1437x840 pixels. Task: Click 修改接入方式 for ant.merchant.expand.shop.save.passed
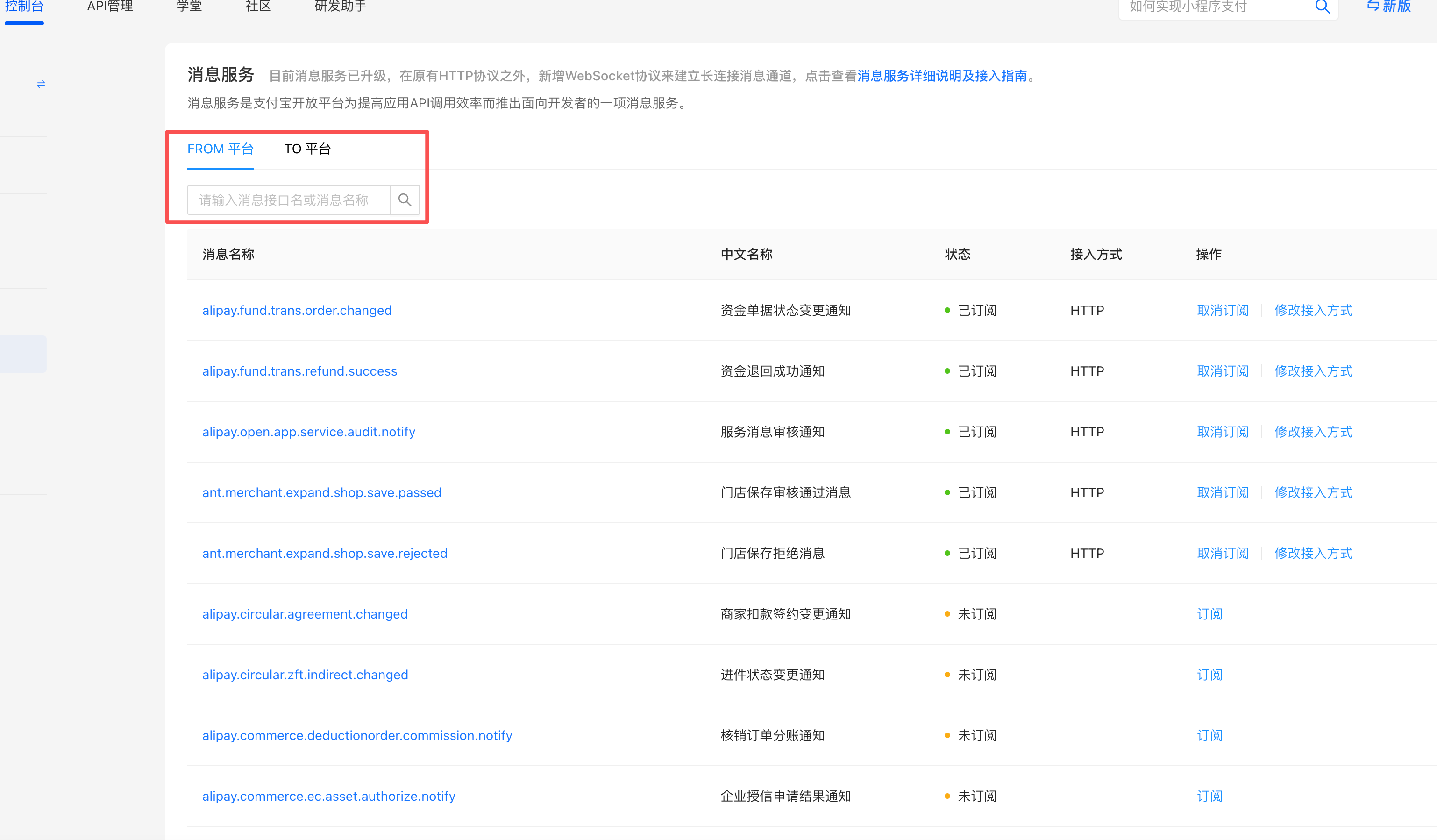[x=1313, y=493]
